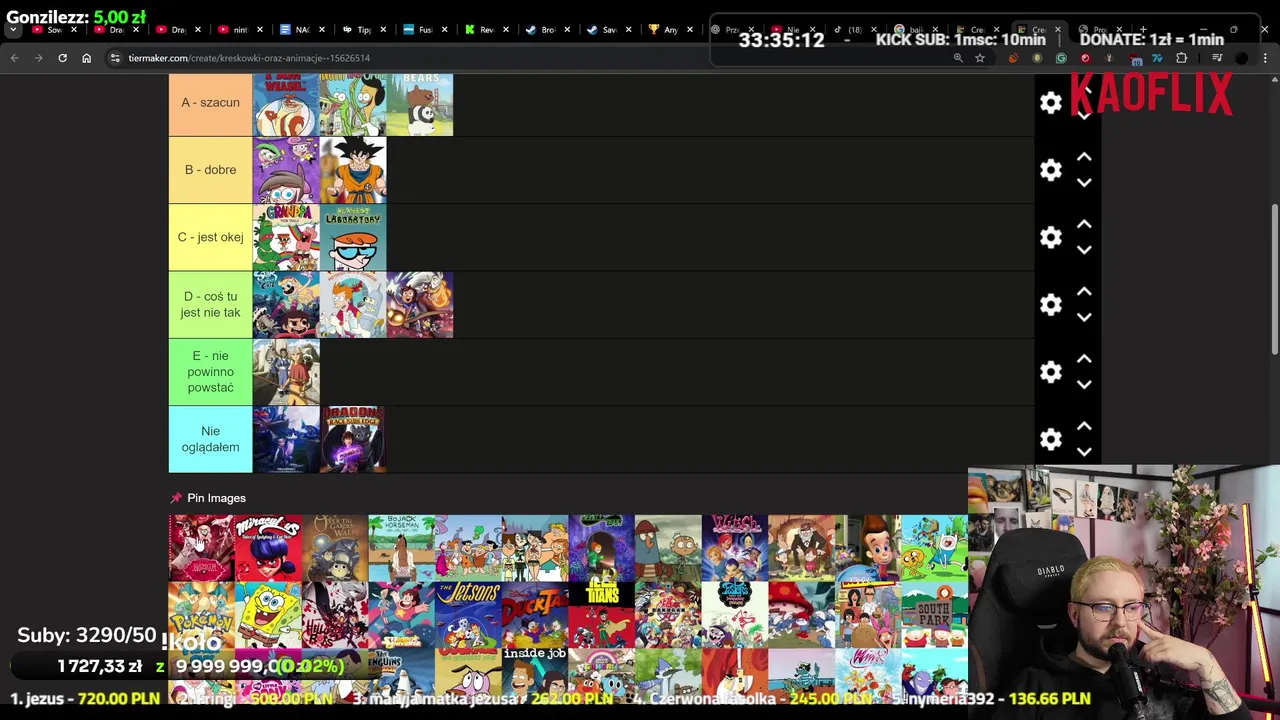Edit the 'Nie oglądałem' tier label
The height and width of the screenshot is (720, 1280).
(210, 439)
